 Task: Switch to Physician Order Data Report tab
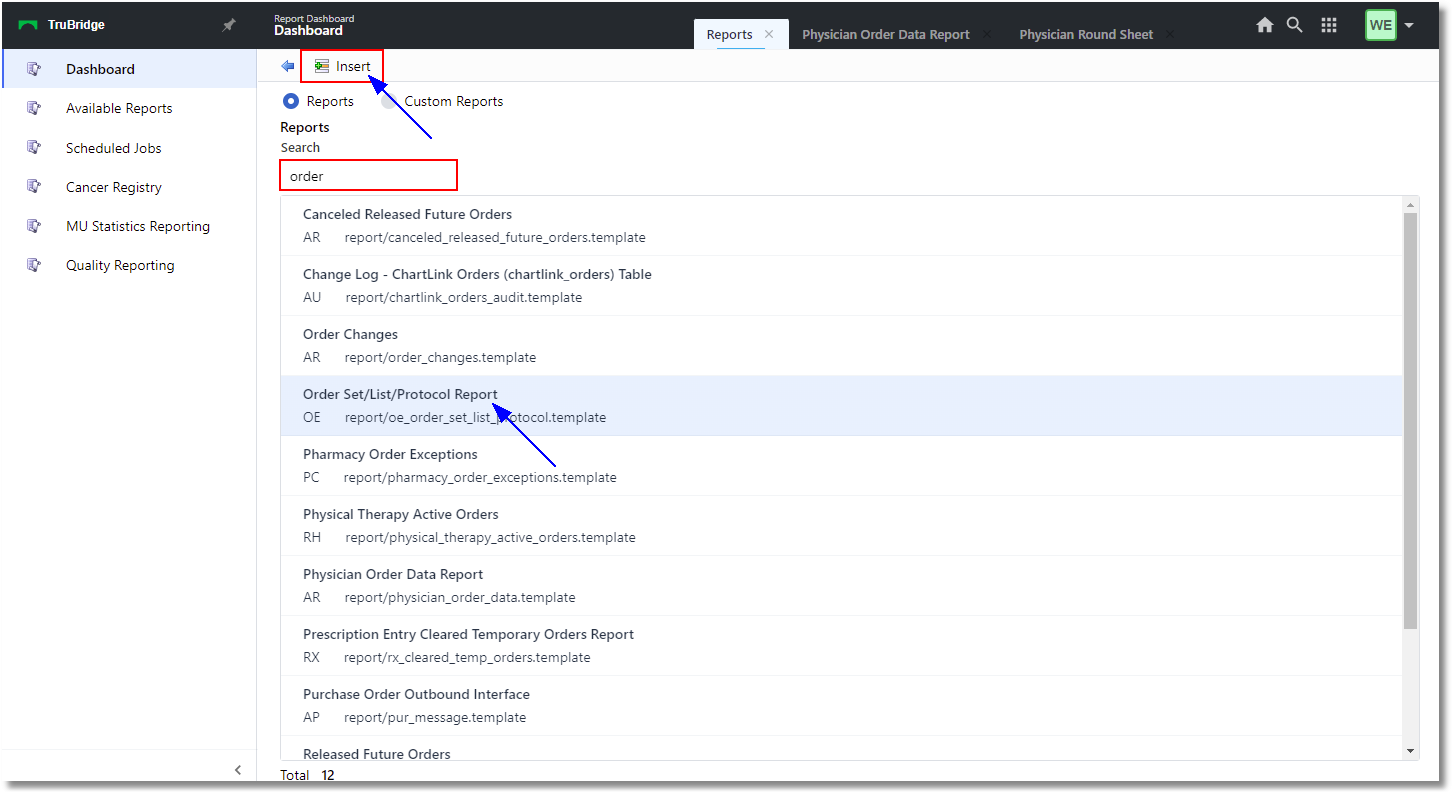point(886,34)
